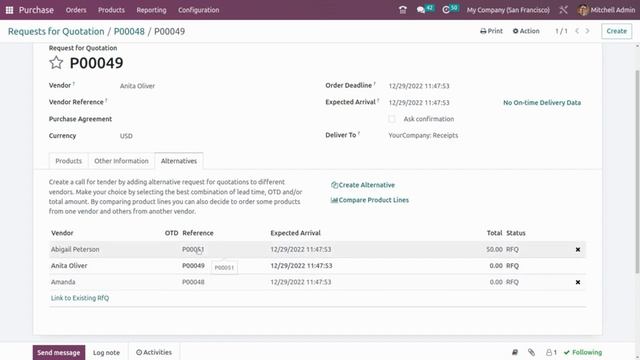Show followers count icon

click(x=551, y=352)
